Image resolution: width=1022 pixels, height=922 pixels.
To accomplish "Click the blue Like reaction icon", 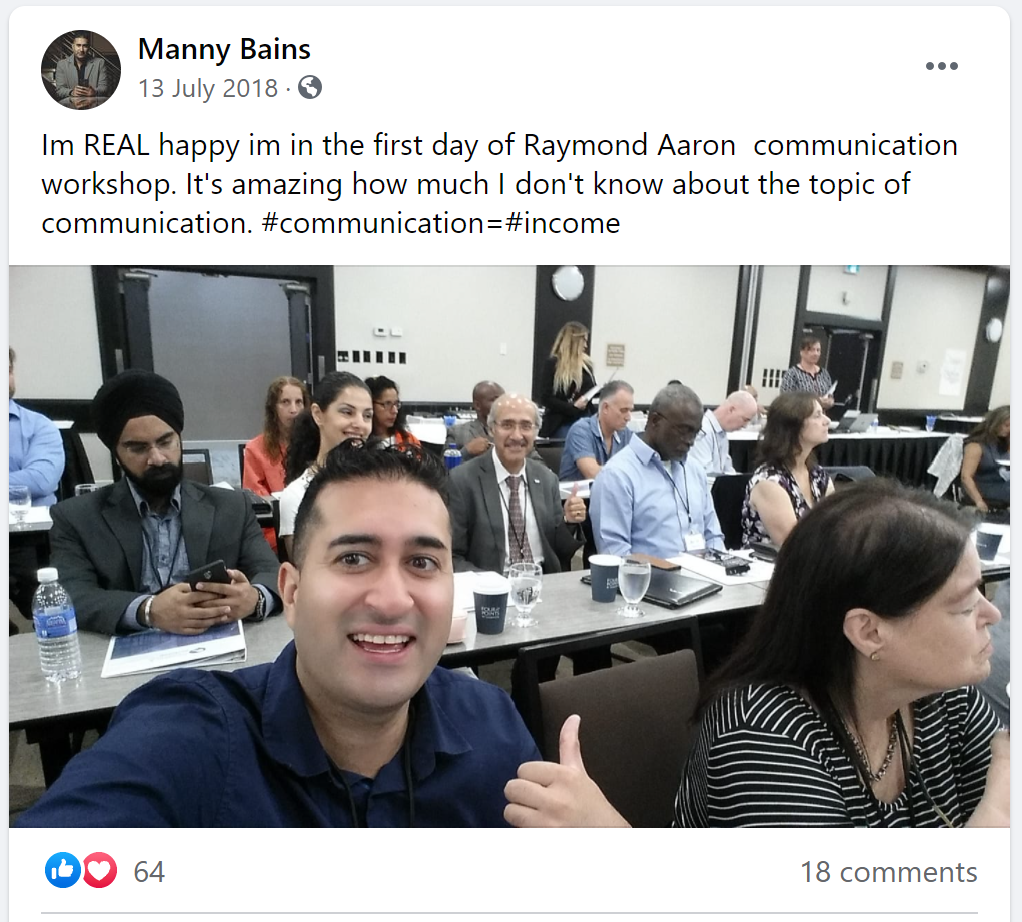I will coord(63,871).
